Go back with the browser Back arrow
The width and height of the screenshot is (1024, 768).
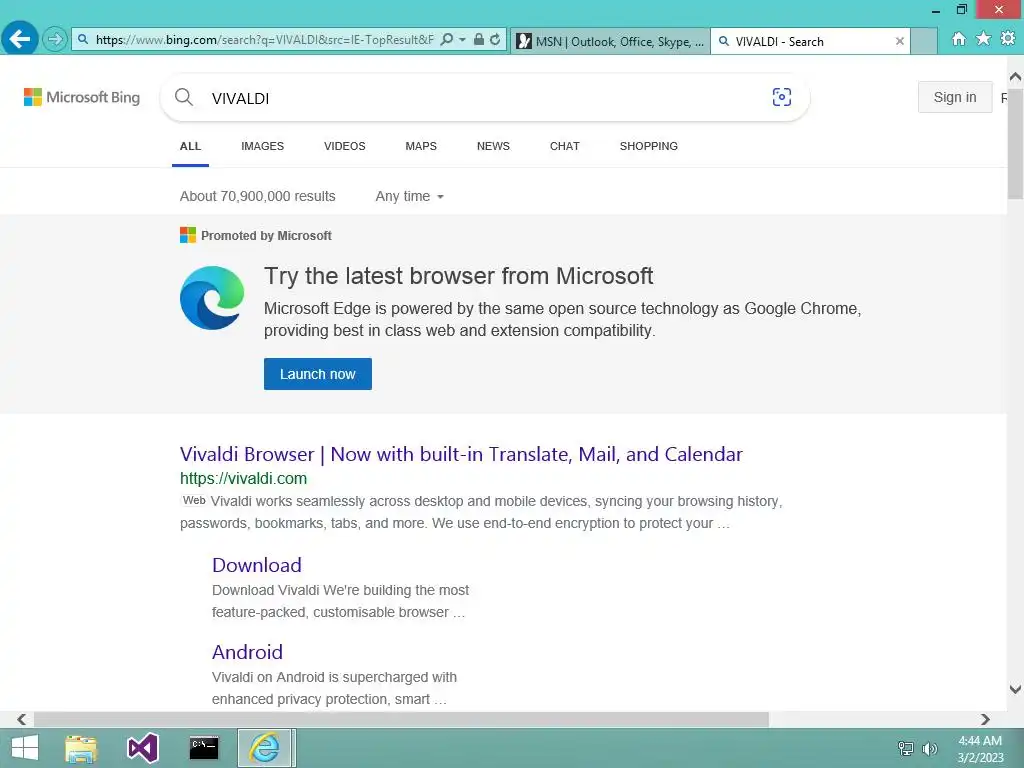(x=20, y=39)
